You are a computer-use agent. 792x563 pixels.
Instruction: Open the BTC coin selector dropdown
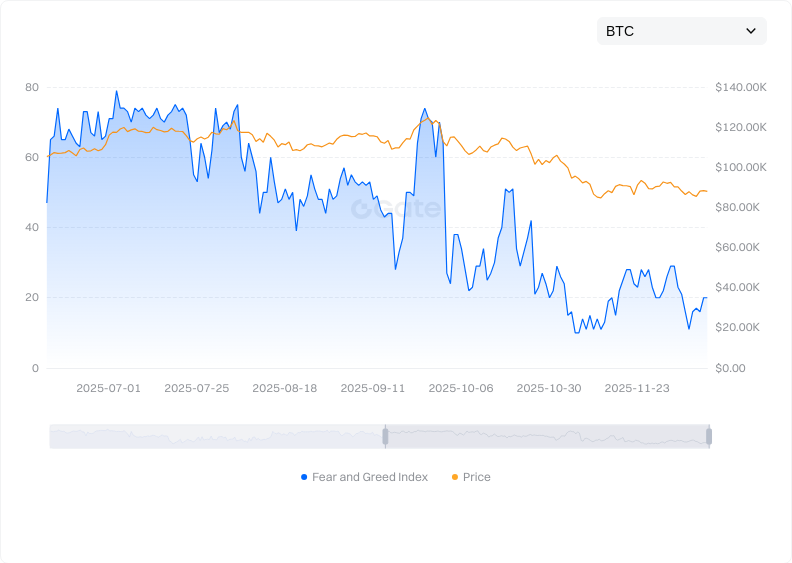click(x=681, y=31)
